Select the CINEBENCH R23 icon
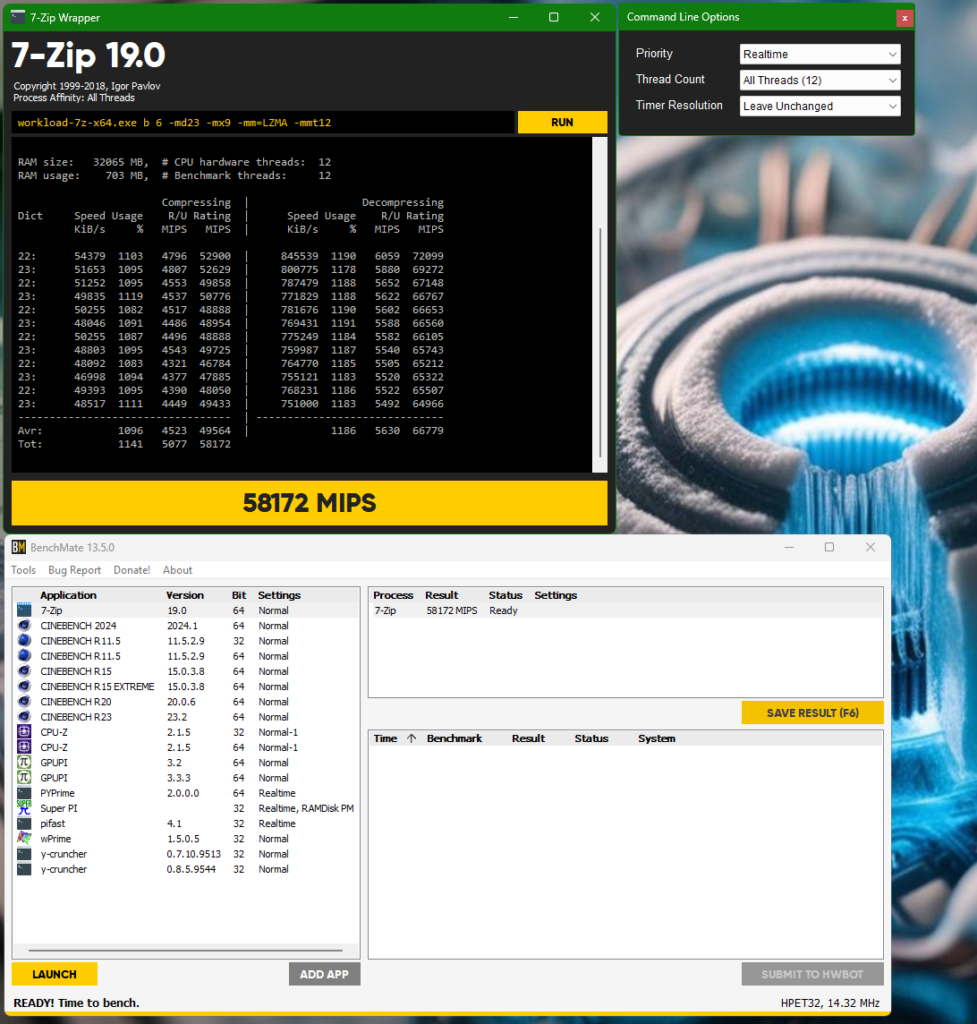The image size is (977, 1024). 24,717
